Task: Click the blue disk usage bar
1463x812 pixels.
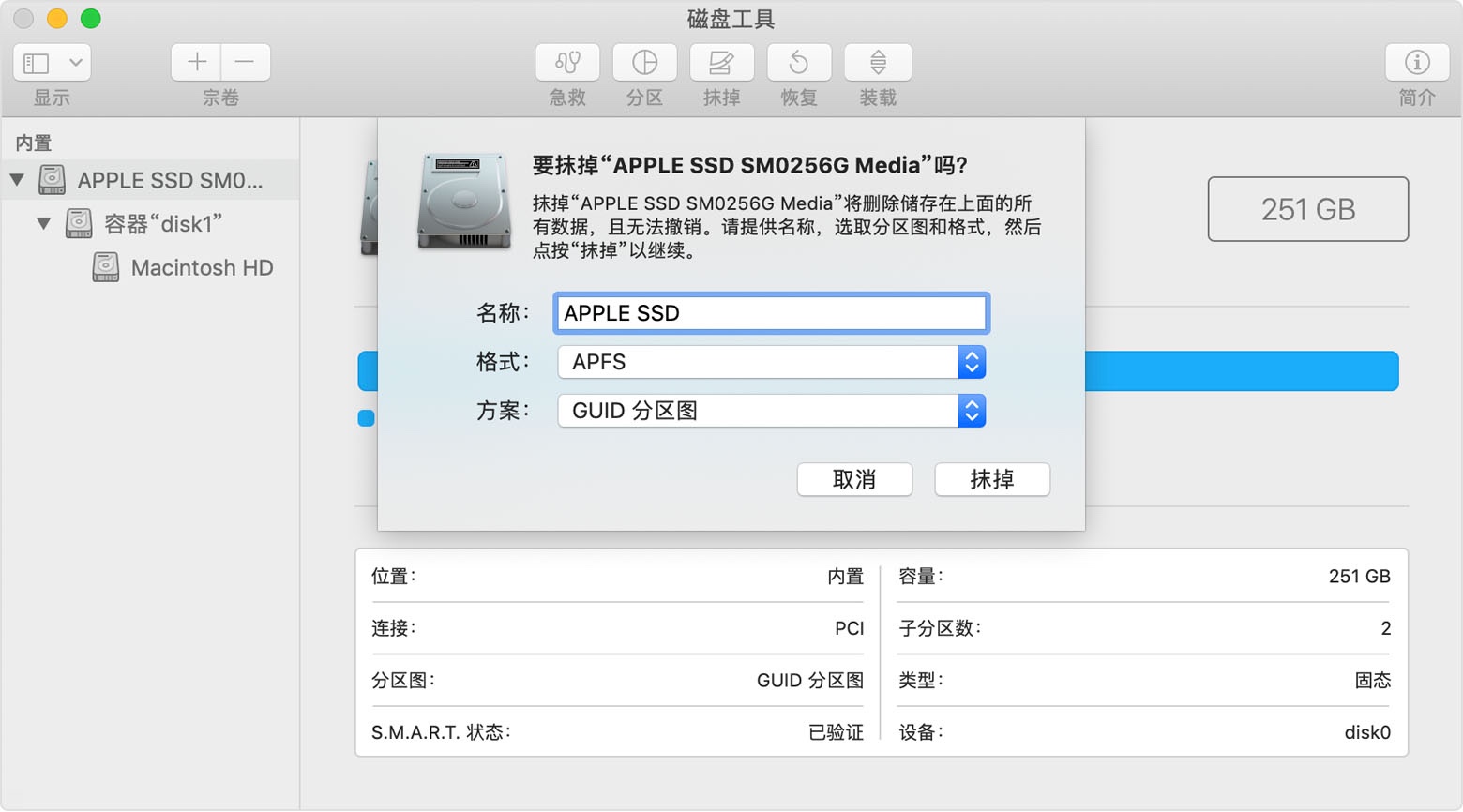Action: (x=1242, y=371)
